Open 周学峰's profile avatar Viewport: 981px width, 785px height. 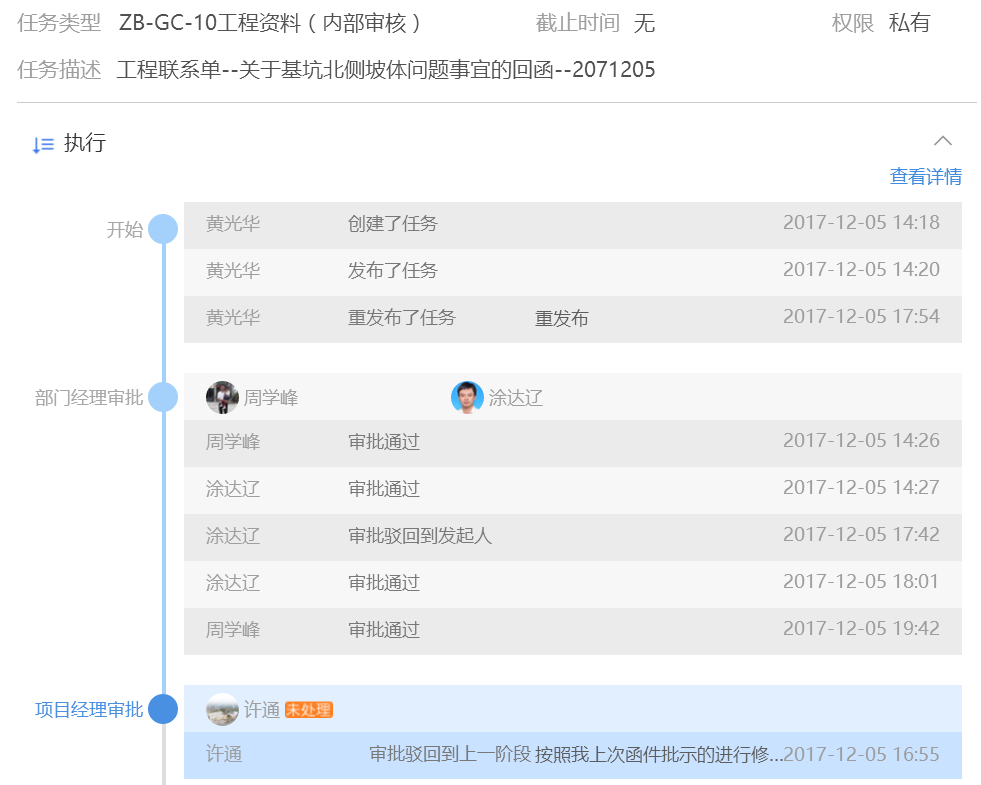pos(222,396)
